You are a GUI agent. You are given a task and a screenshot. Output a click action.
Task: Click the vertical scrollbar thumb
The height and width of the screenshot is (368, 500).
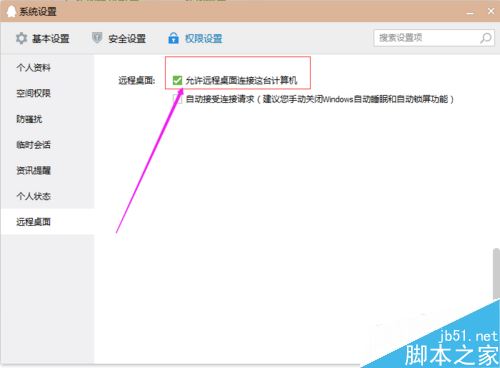click(x=496, y=274)
